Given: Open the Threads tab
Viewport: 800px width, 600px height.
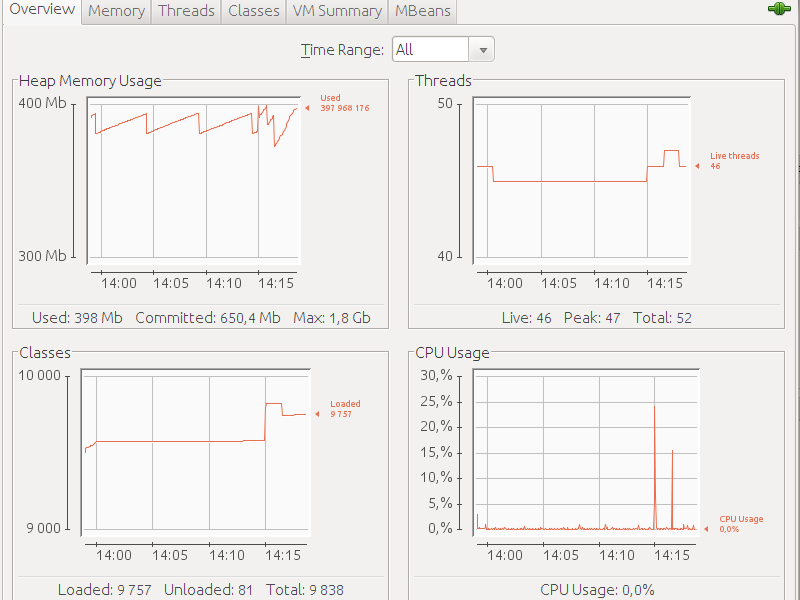Looking at the screenshot, I should point(186,11).
